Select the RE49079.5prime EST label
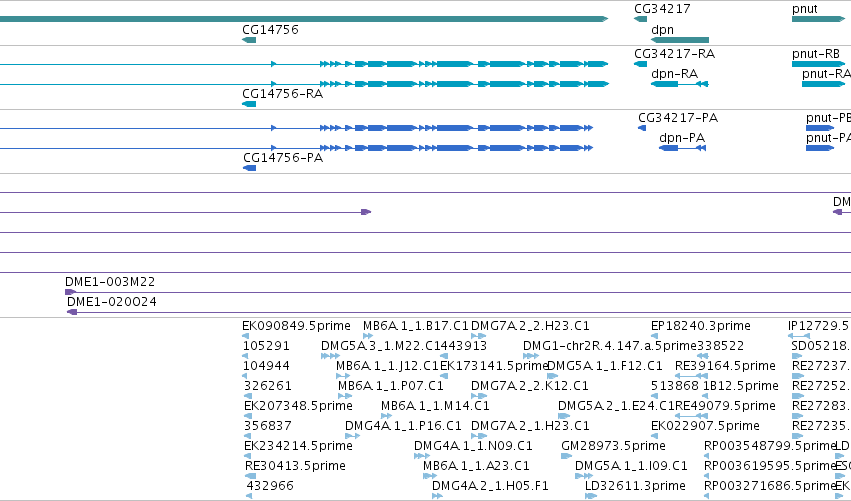851x501 pixels. click(x=725, y=406)
